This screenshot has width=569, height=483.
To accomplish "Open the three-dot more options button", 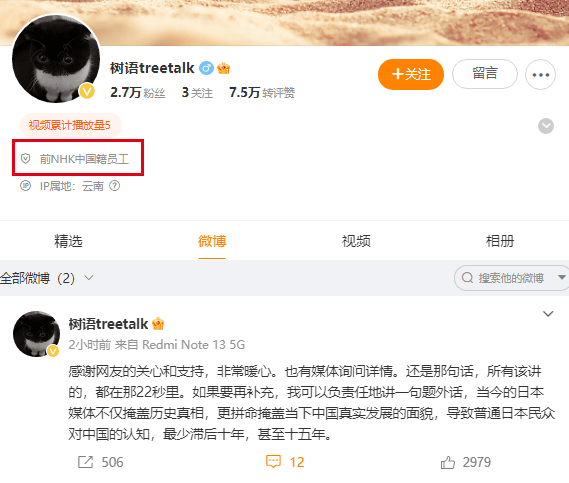I will pos(540,75).
